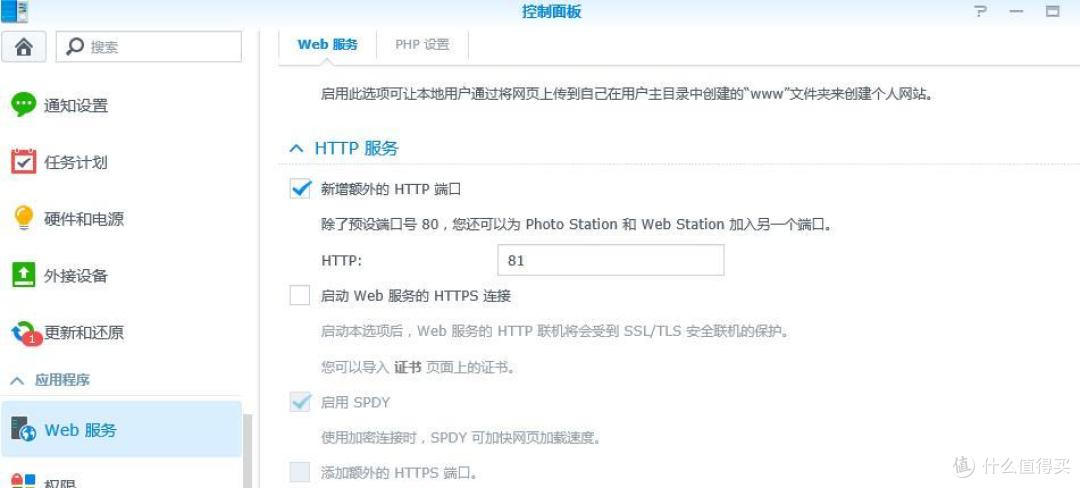Toggle 添加额外的 HTTPS 端口 checkbox
This screenshot has height=488, width=1080.
tap(300, 473)
